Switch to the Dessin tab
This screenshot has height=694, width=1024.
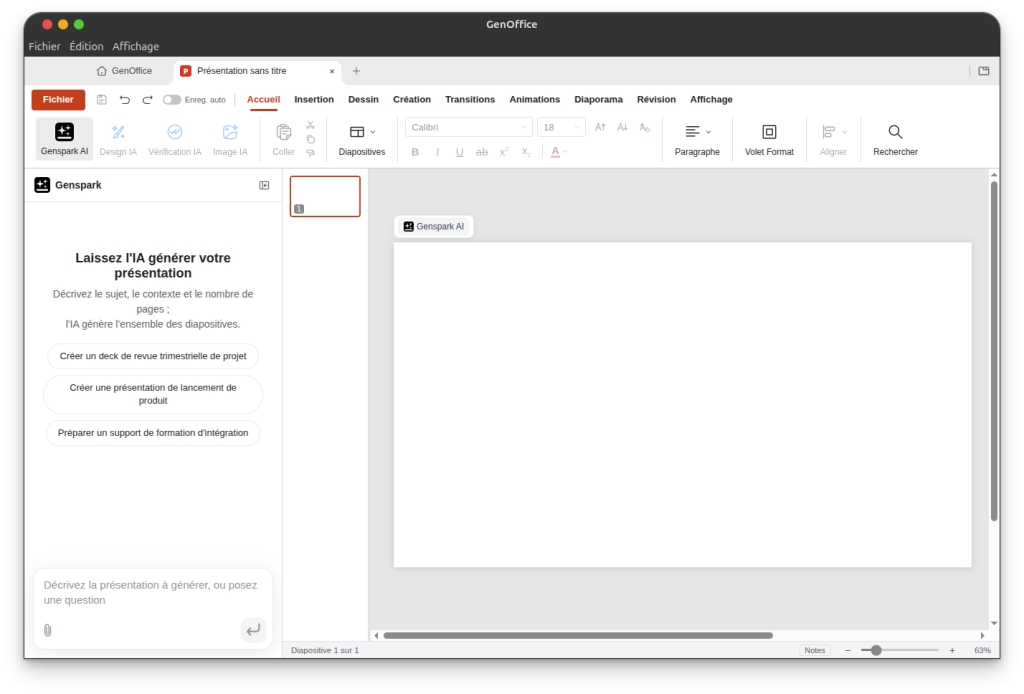click(363, 99)
